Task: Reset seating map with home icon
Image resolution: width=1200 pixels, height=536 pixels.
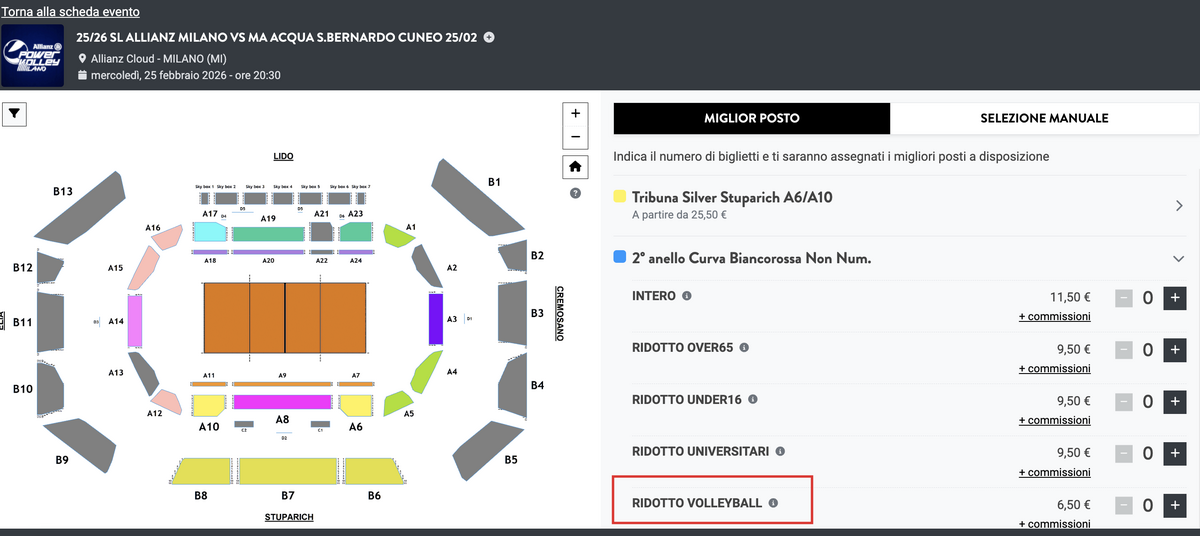Action: click(575, 167)
